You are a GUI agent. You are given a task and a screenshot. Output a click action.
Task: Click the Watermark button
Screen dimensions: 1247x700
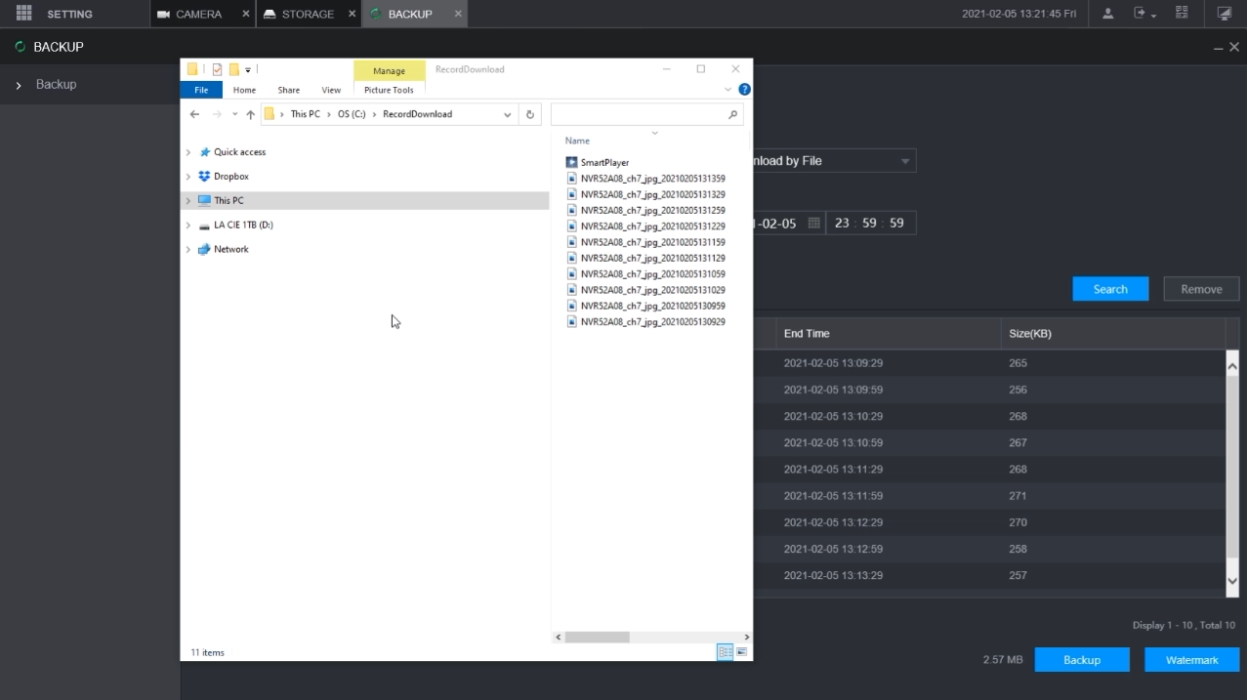point(1192,660)
